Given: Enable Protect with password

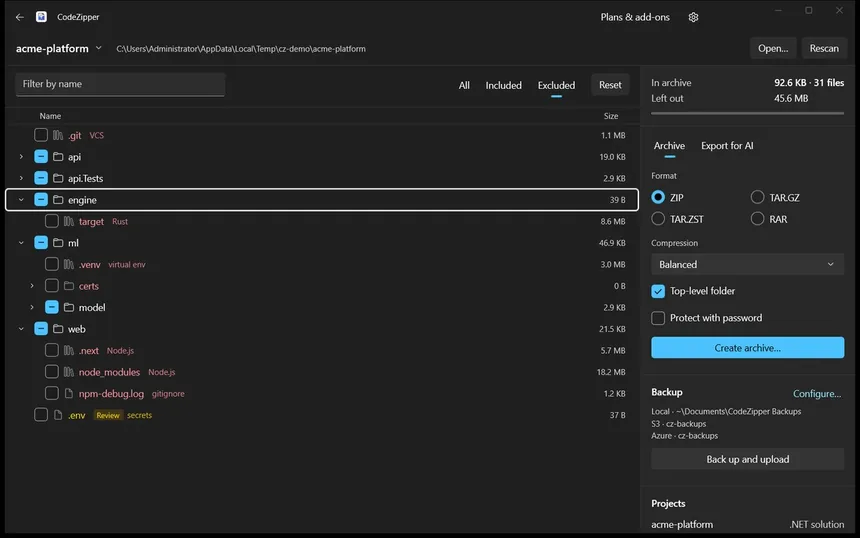Looking at the screenshot, I should click(x=658, y=318).
